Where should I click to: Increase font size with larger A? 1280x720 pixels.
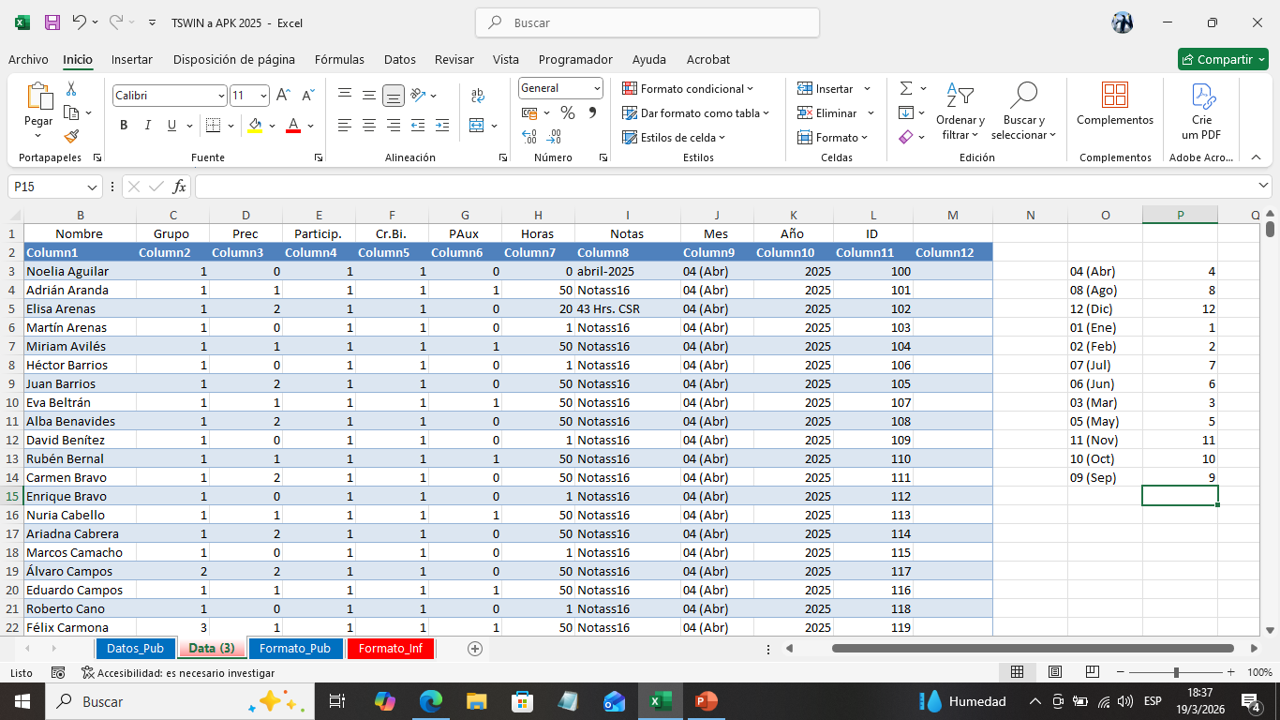[x=283, y=95]
